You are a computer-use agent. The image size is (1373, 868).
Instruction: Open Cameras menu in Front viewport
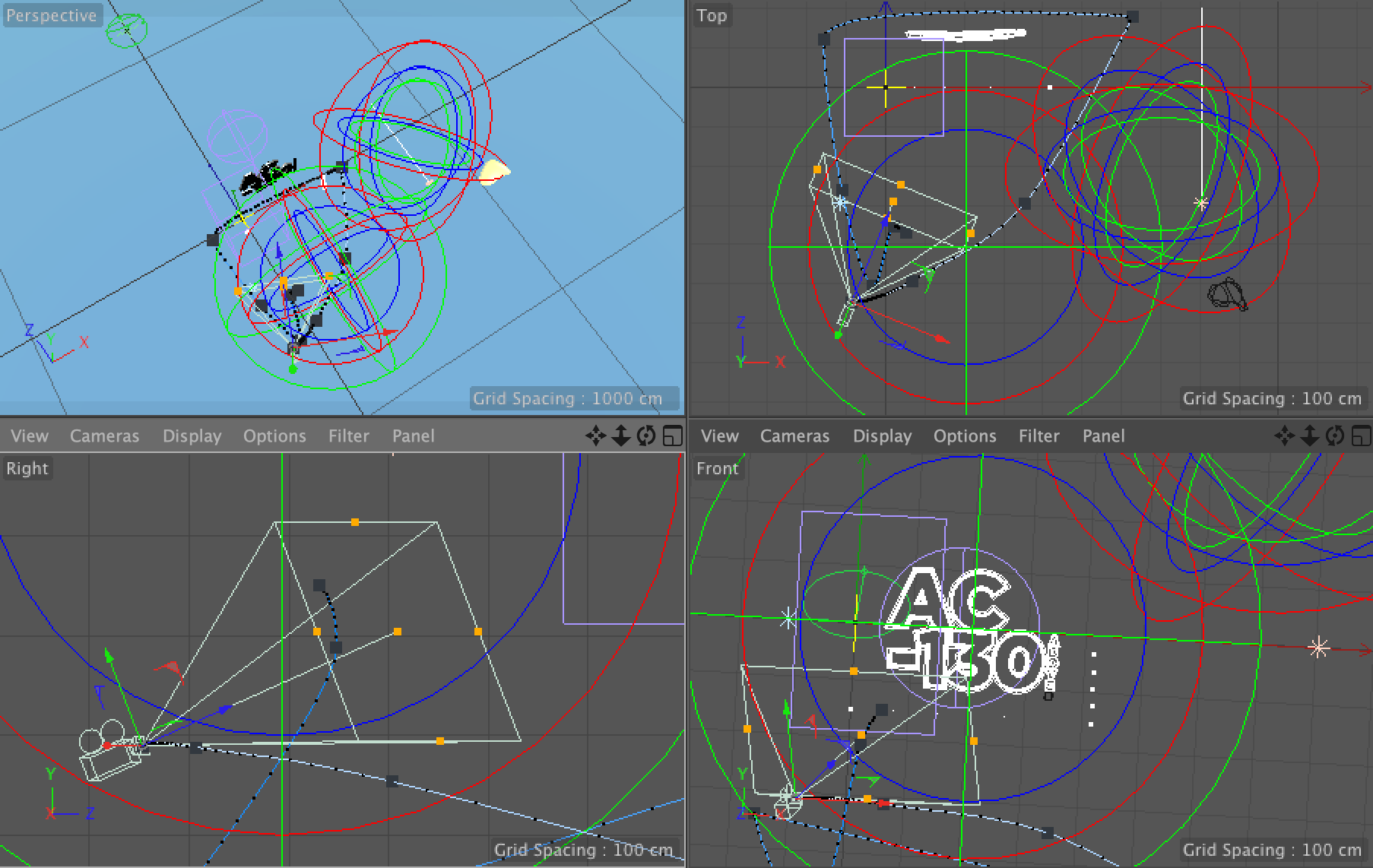[x=794, y=436]
